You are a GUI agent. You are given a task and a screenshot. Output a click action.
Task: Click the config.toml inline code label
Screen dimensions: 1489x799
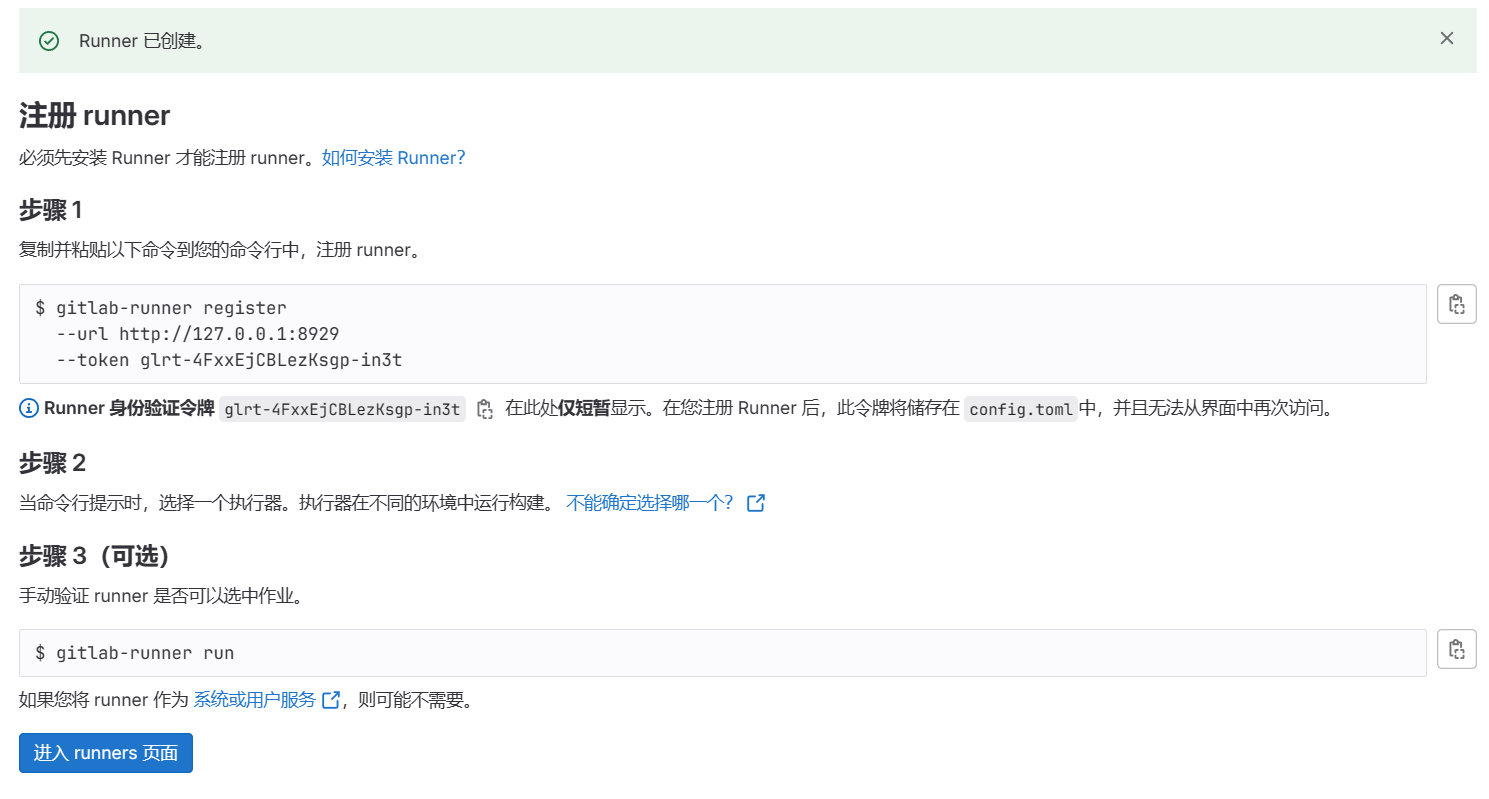[1020, 409]
